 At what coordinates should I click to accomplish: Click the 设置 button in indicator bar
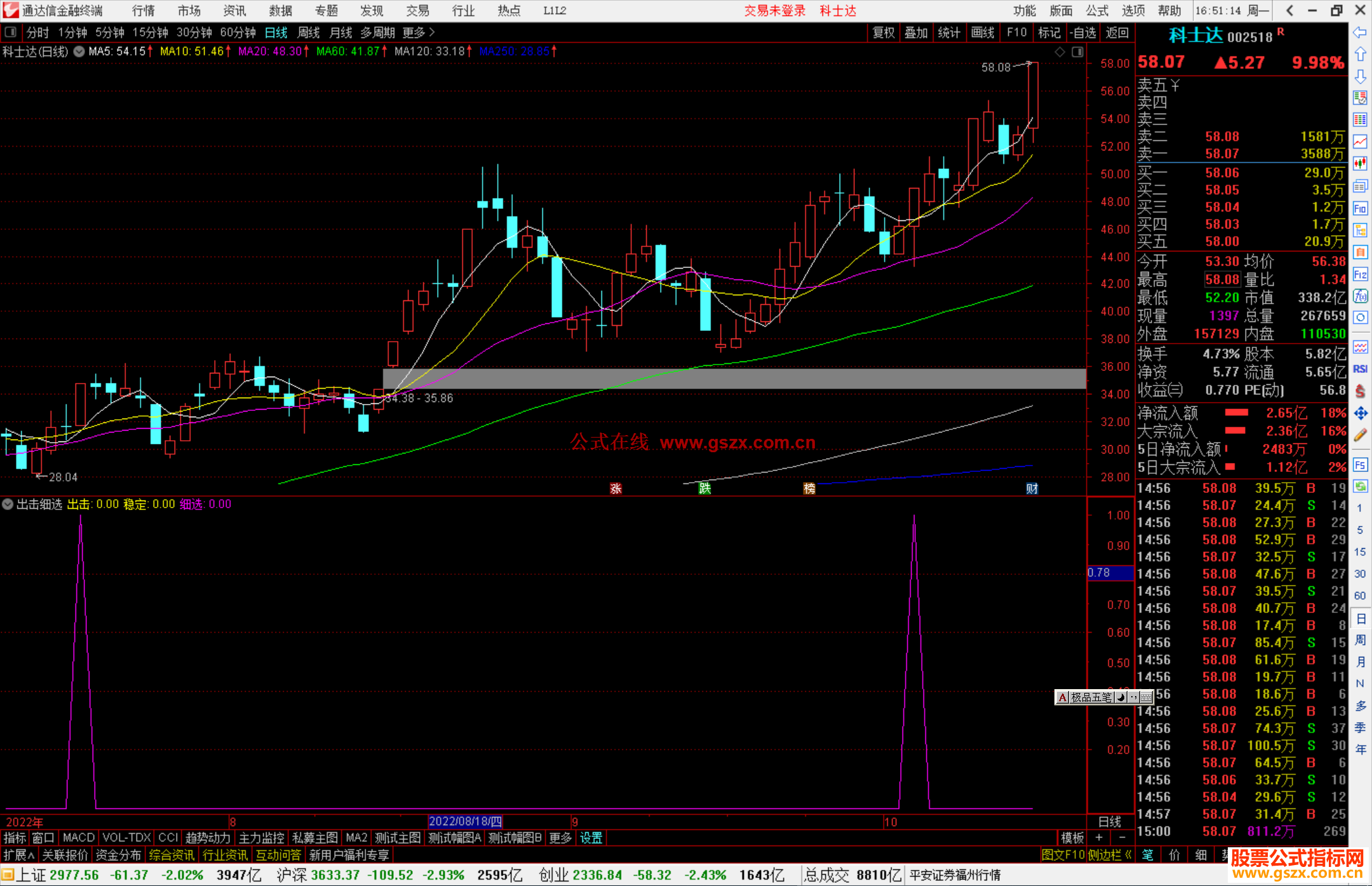click(591, 838)
